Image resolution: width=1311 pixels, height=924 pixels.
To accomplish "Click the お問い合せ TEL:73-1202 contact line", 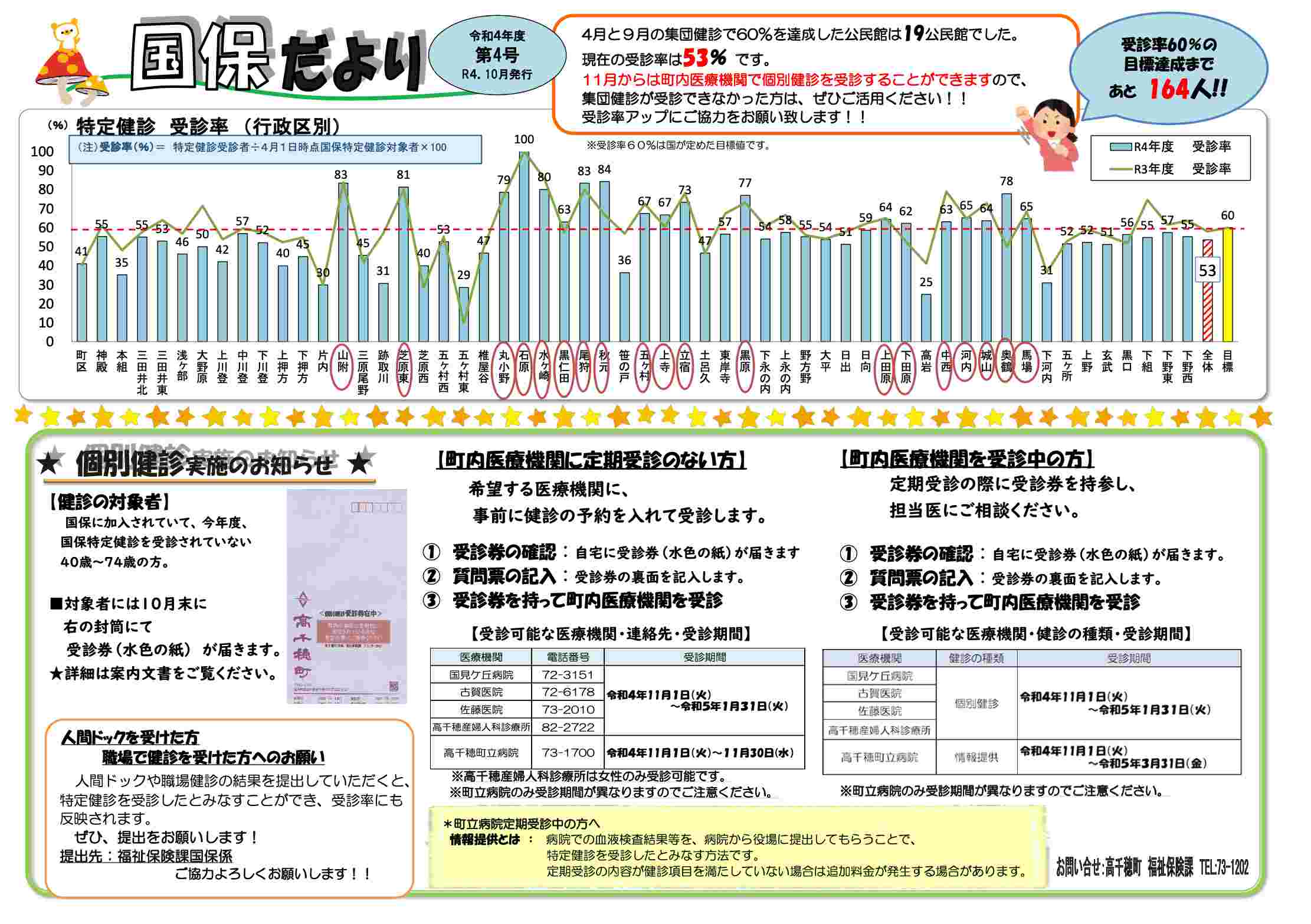I will click(x=1152, y=867).
